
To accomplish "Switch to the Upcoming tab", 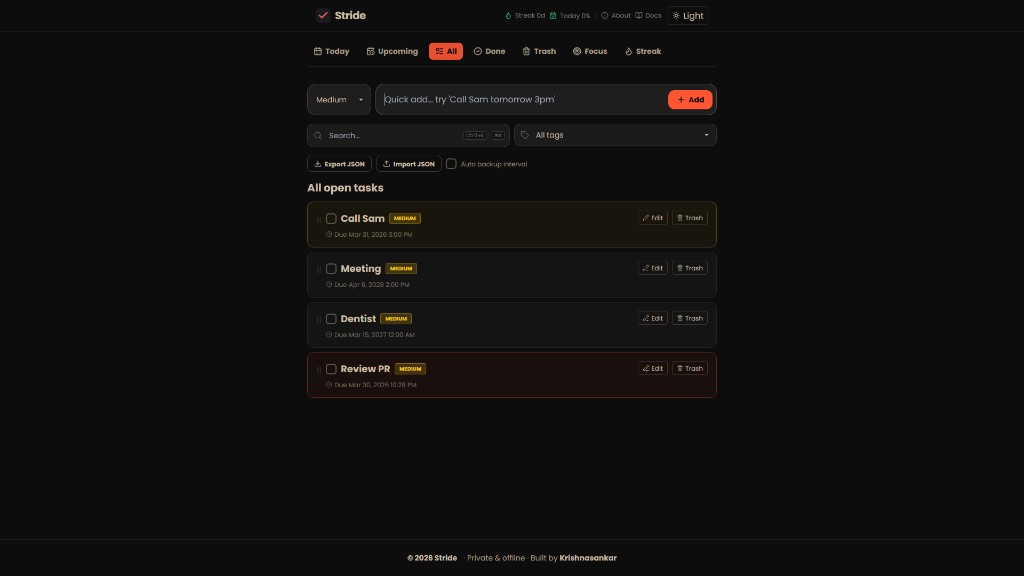I will pyautogui.click(x=392, y=51).
